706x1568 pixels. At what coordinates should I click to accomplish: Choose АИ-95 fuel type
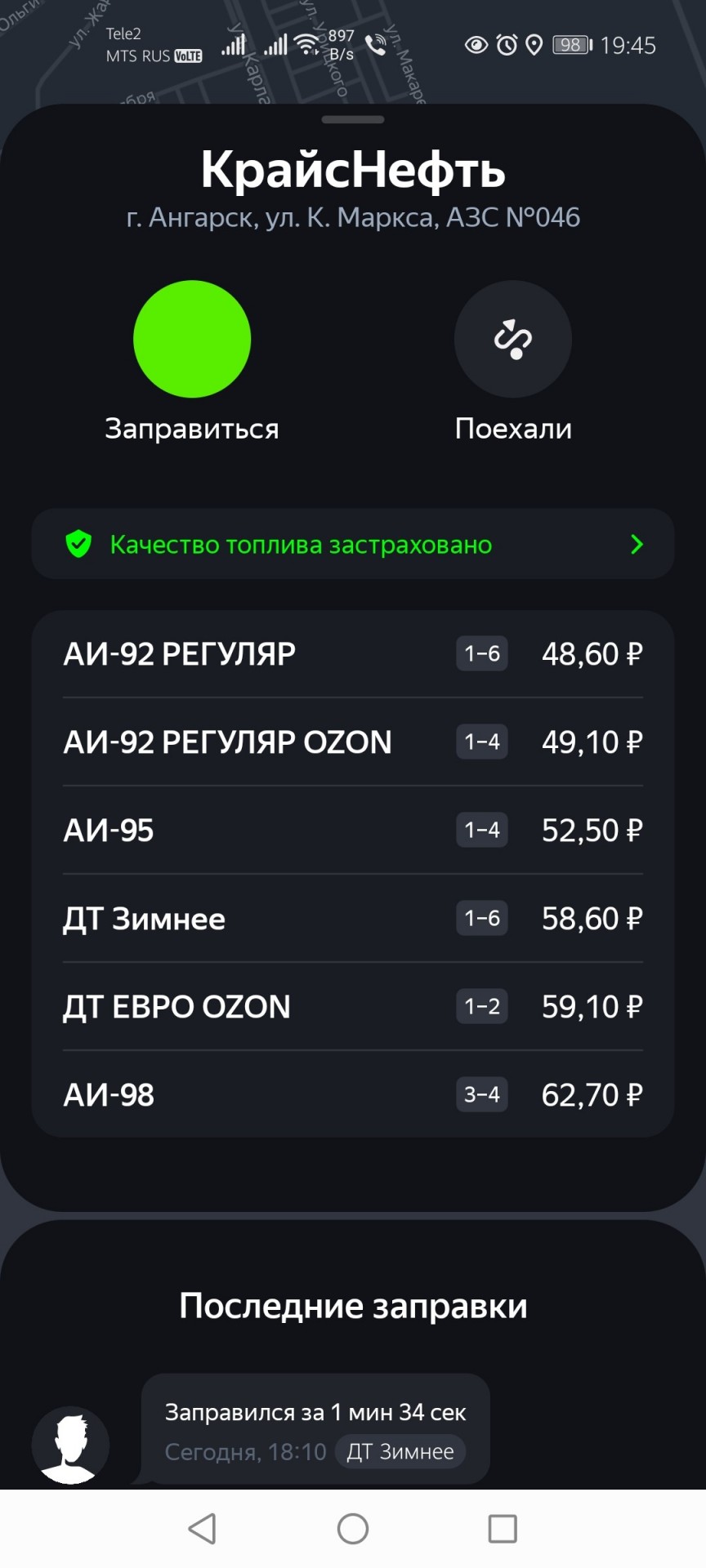click(353, 830)
